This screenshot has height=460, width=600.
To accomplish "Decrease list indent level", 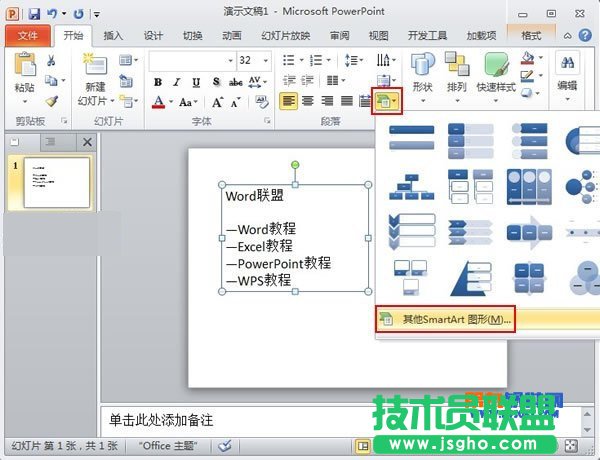I will click(289, 80).
